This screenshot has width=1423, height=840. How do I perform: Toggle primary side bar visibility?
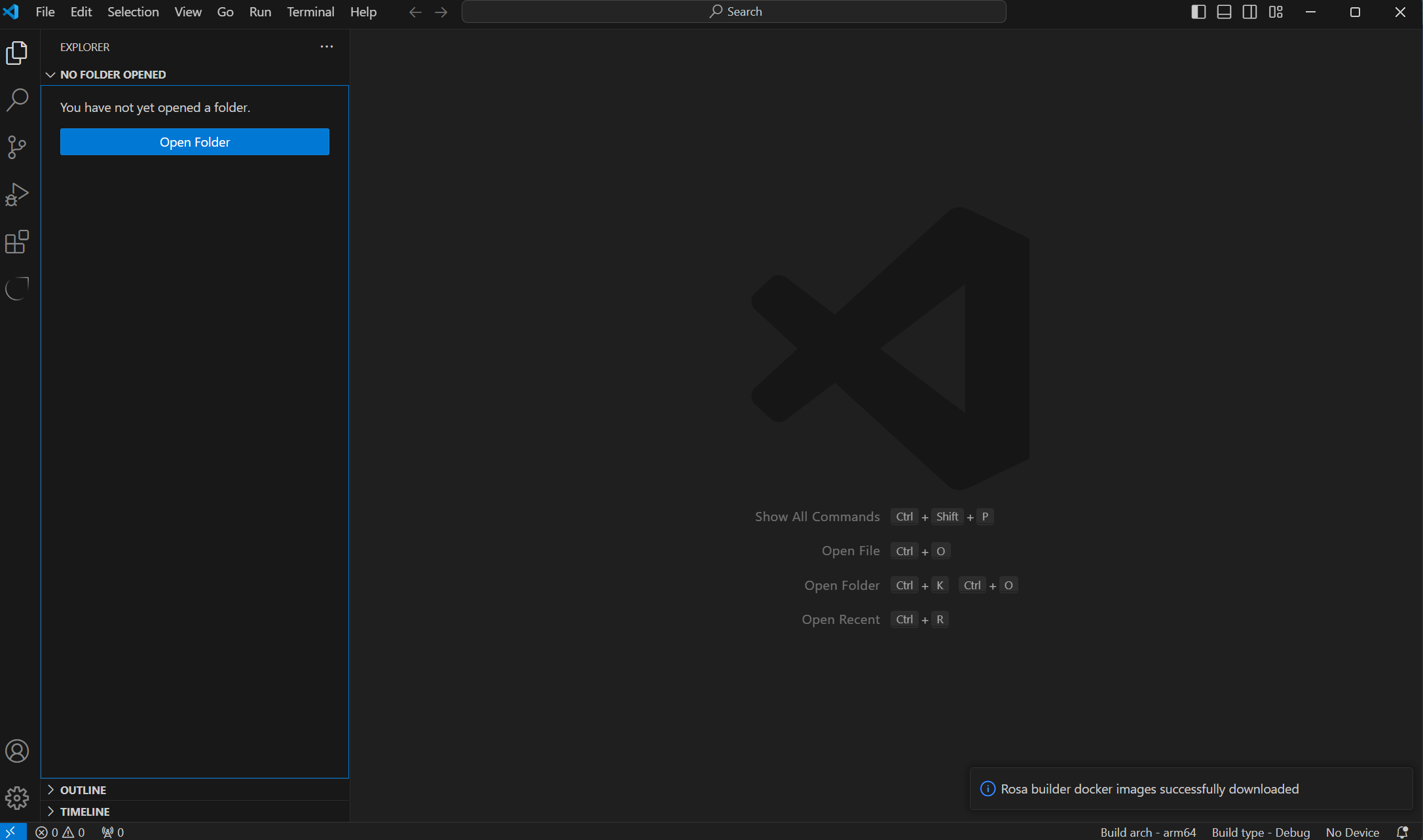[1198, 12]
